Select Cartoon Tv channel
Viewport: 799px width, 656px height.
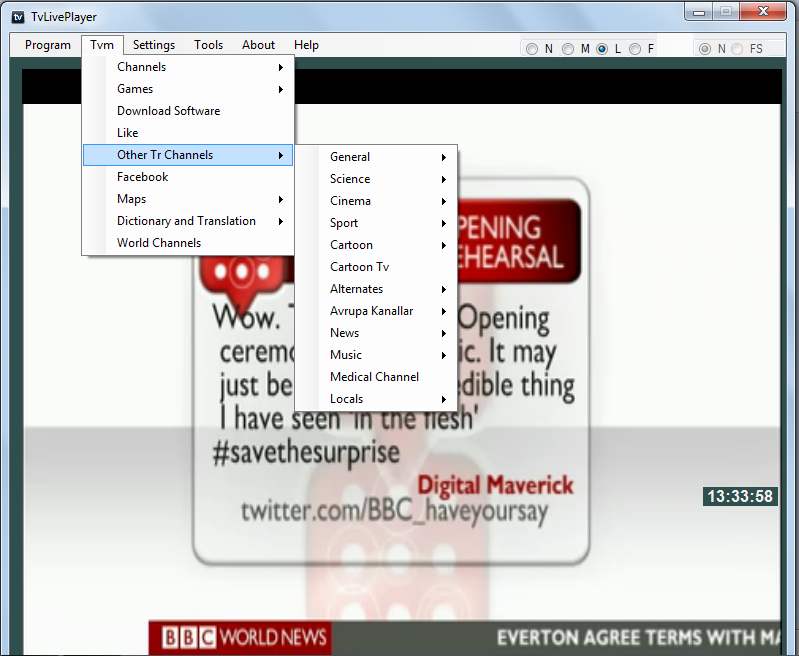coord(360,267)
